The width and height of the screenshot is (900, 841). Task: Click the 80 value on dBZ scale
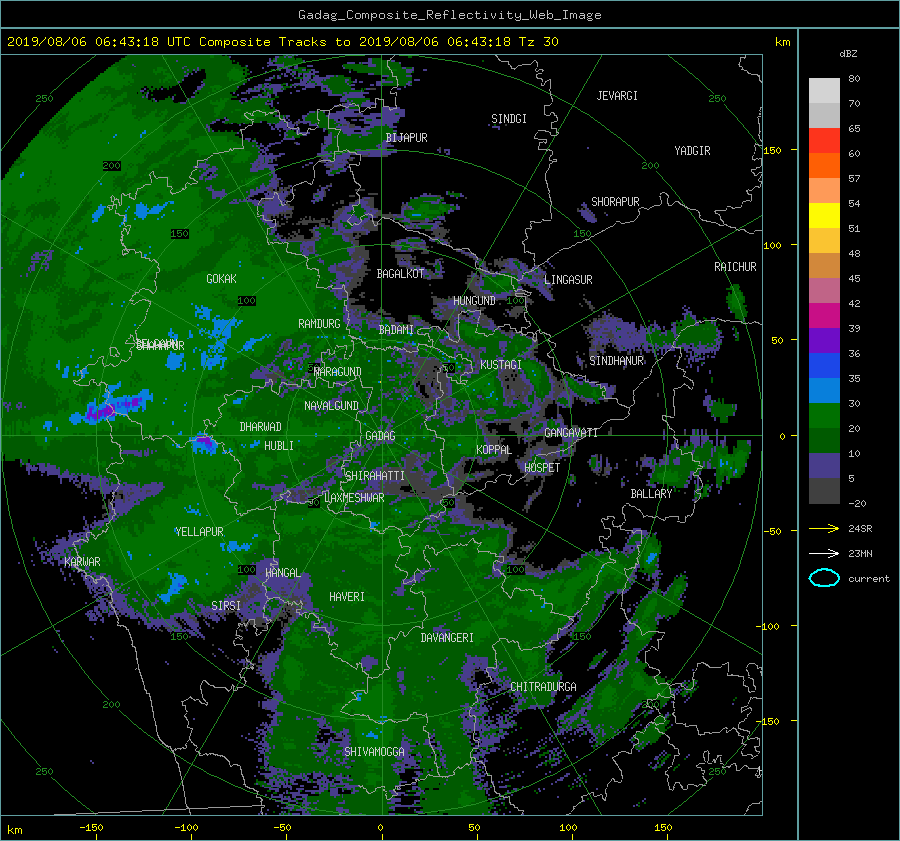[854, 79]
